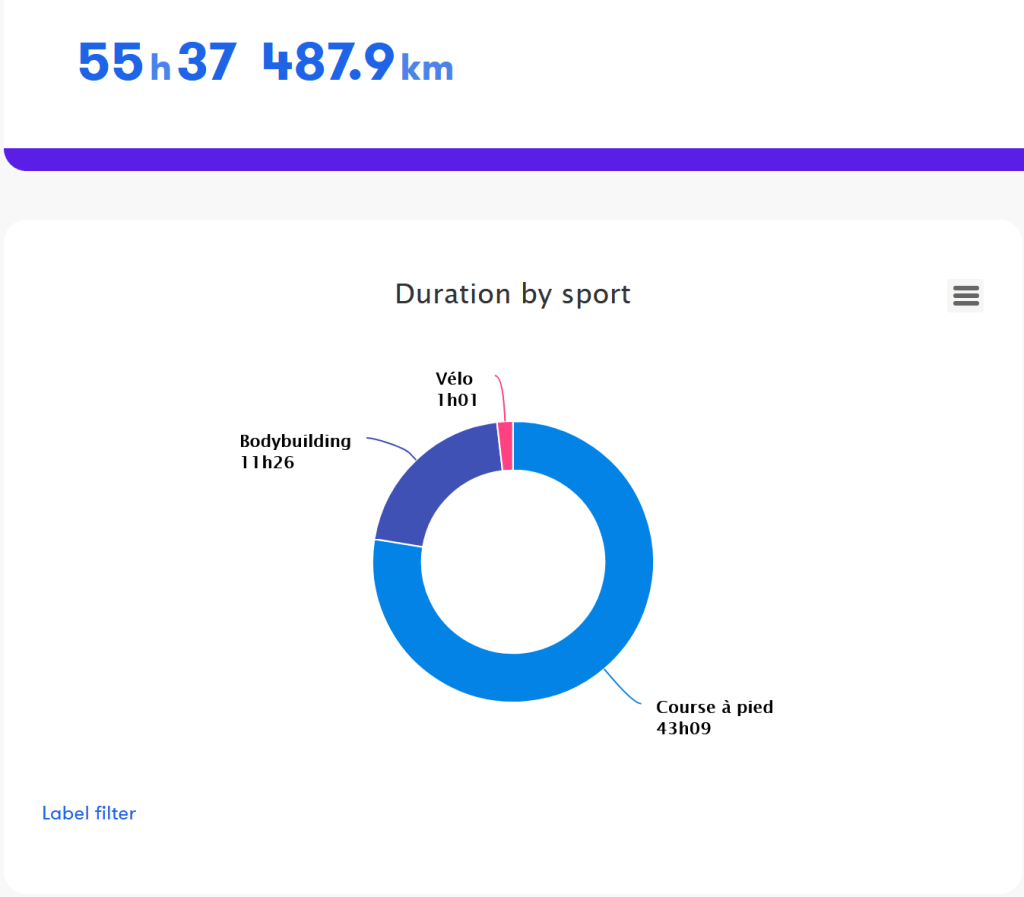Click the Vélo data label
Viewport: 1024px width, 897px height.
click(x=454, y=379)
